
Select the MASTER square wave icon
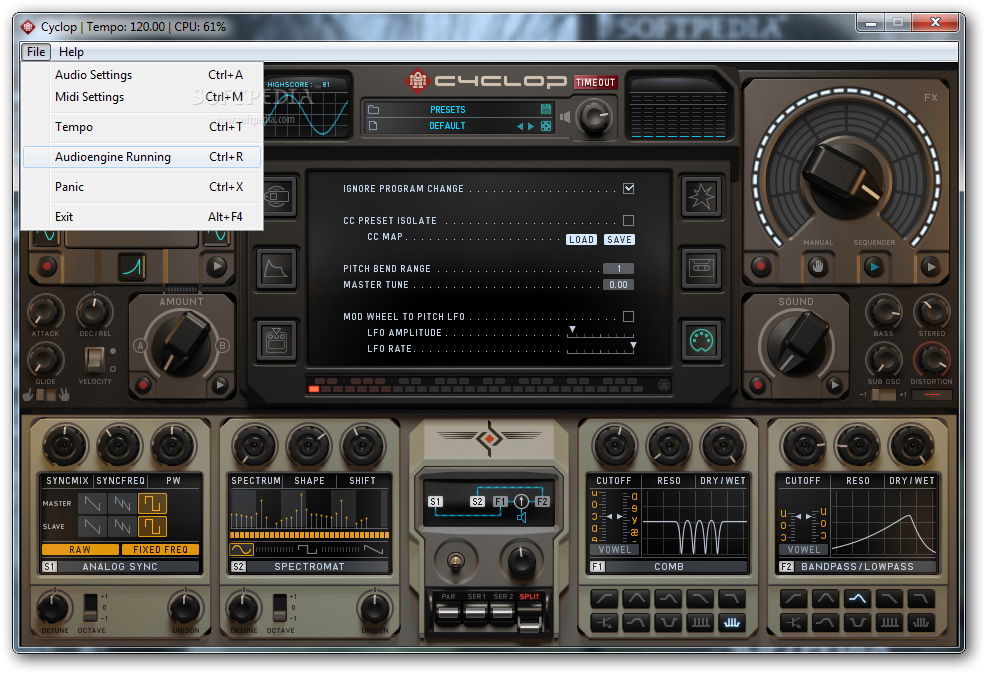click(x=152, y=504)
